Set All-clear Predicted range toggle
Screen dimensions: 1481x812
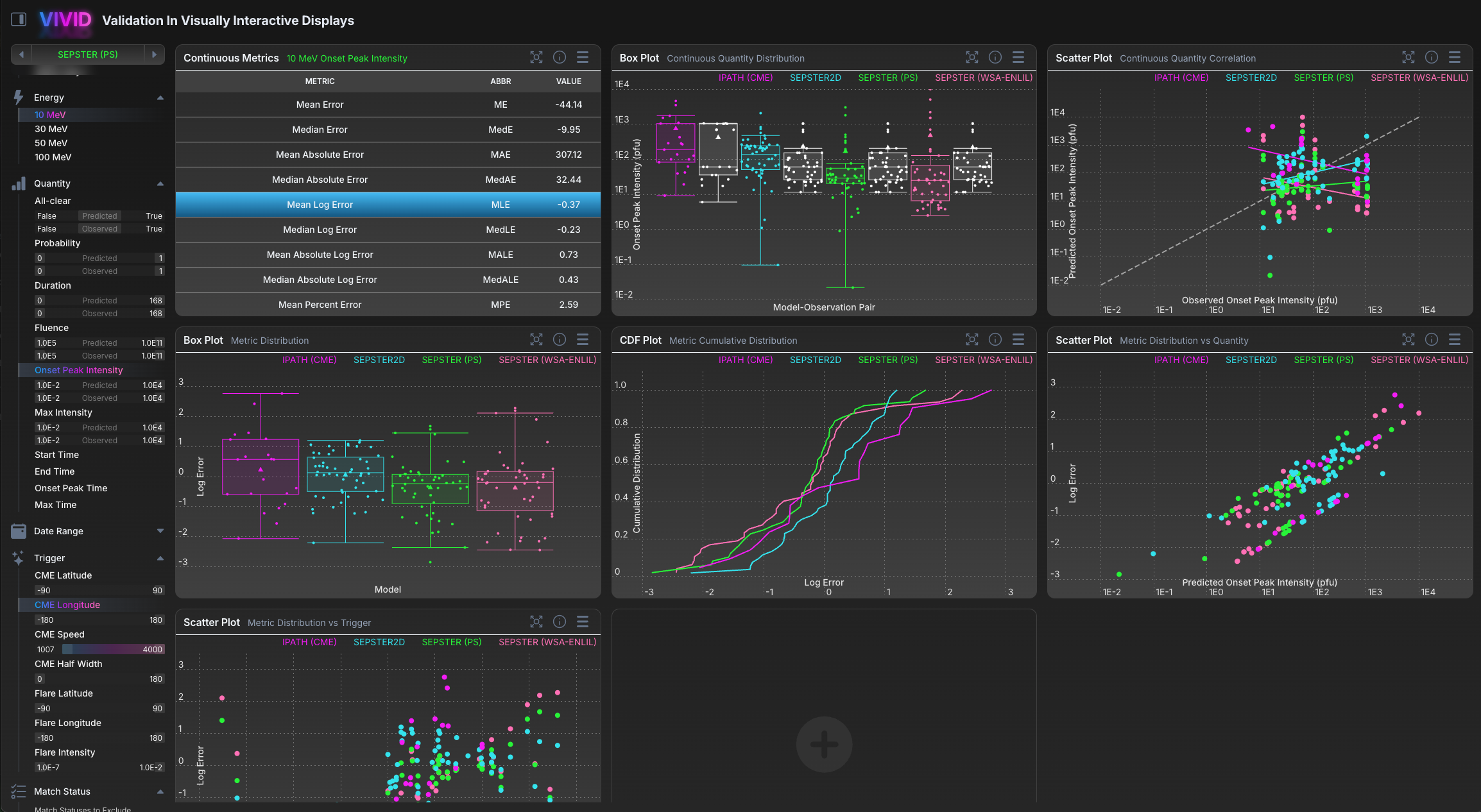(99, 216)
